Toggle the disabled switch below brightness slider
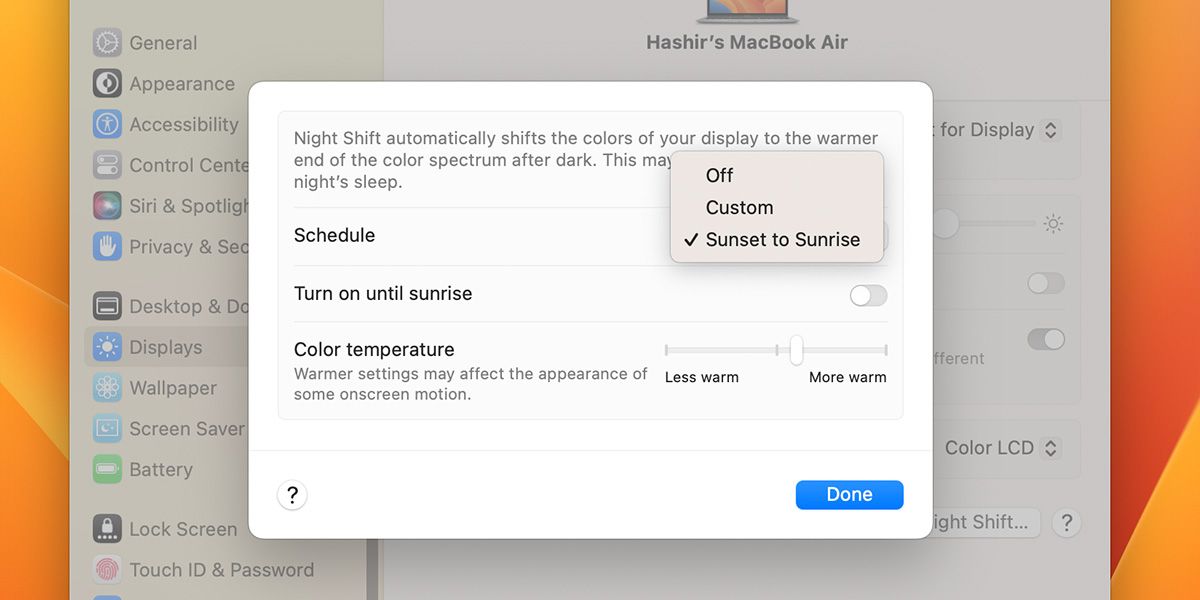Screen dimensions: 1200x600 coord(1046,283)
